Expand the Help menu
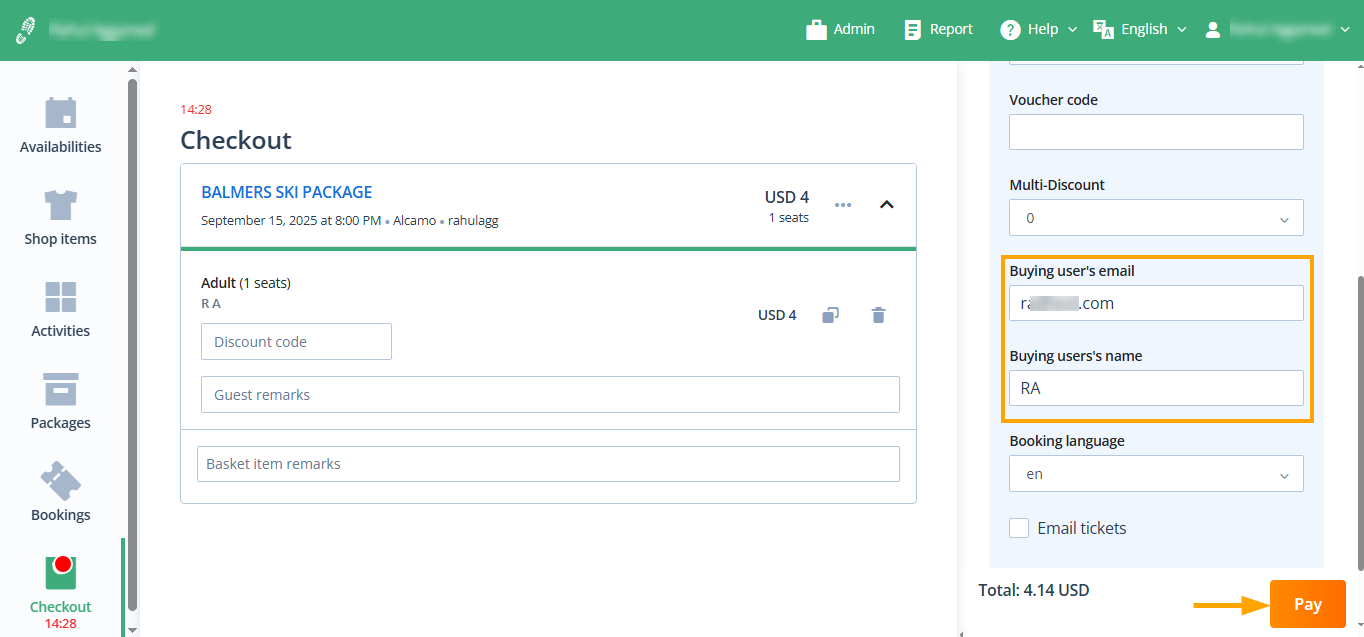1364x637 pixels. pos(1039,29)
